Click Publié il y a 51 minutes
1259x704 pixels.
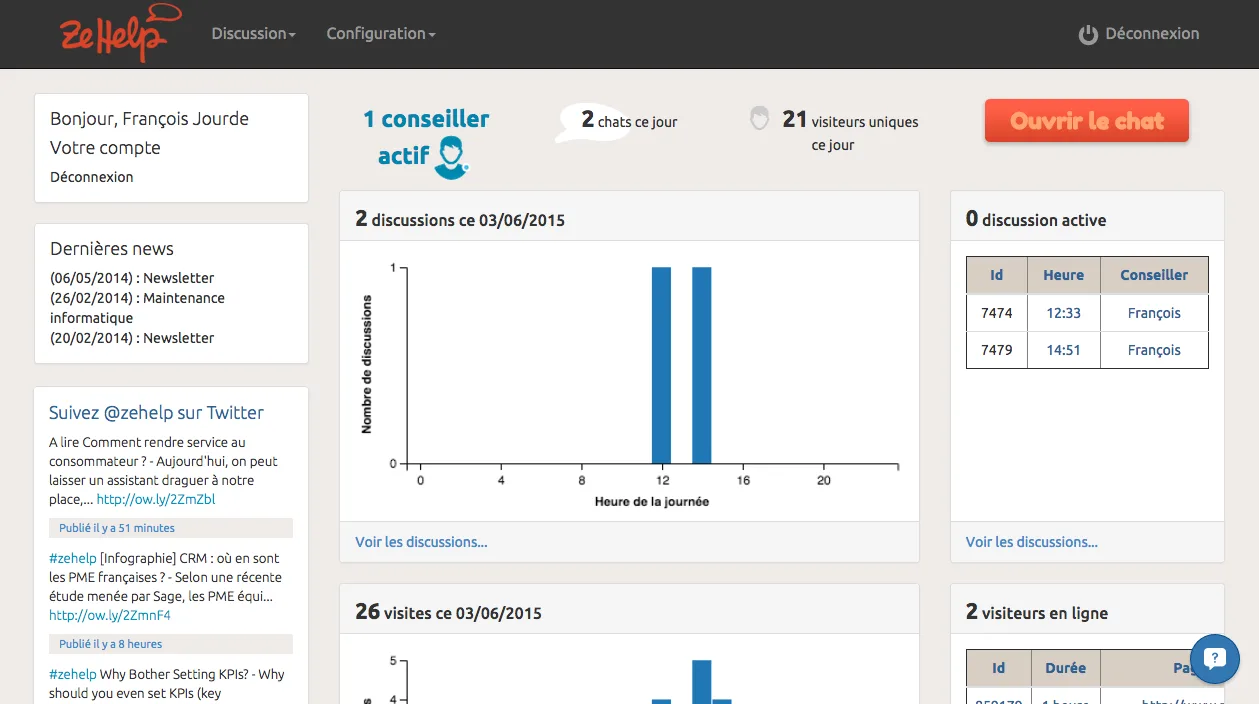117,528
